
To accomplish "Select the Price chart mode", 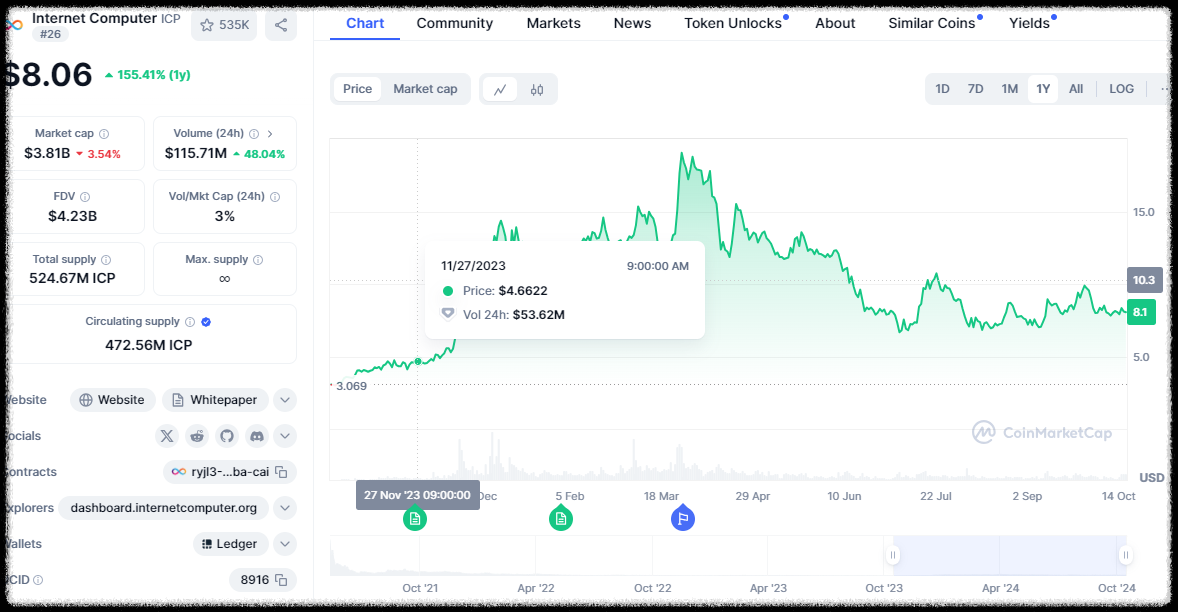I will click(x=358, y=89).
